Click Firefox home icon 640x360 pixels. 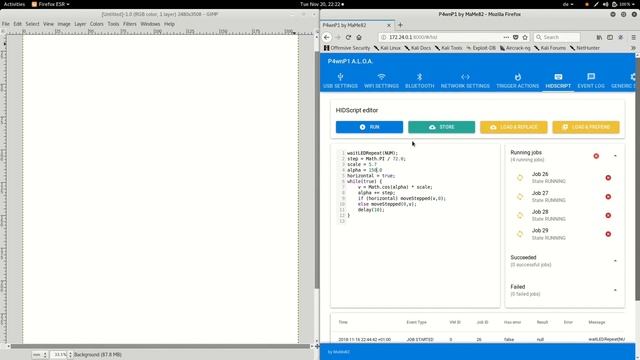click(359, 37)
